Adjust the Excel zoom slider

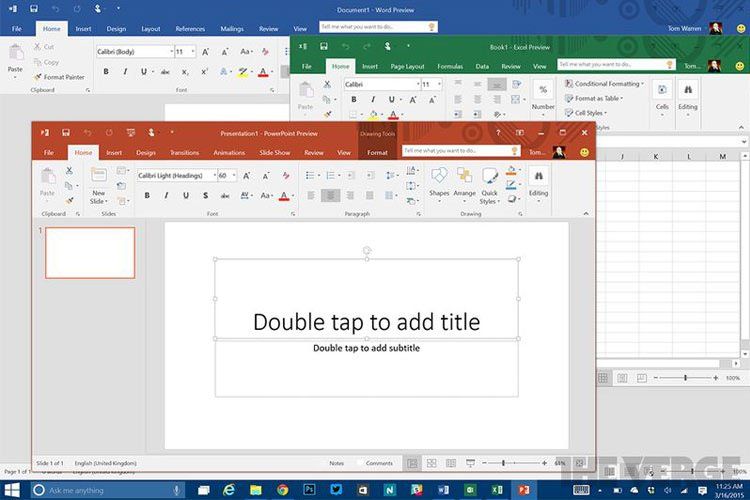coord(685,378)
